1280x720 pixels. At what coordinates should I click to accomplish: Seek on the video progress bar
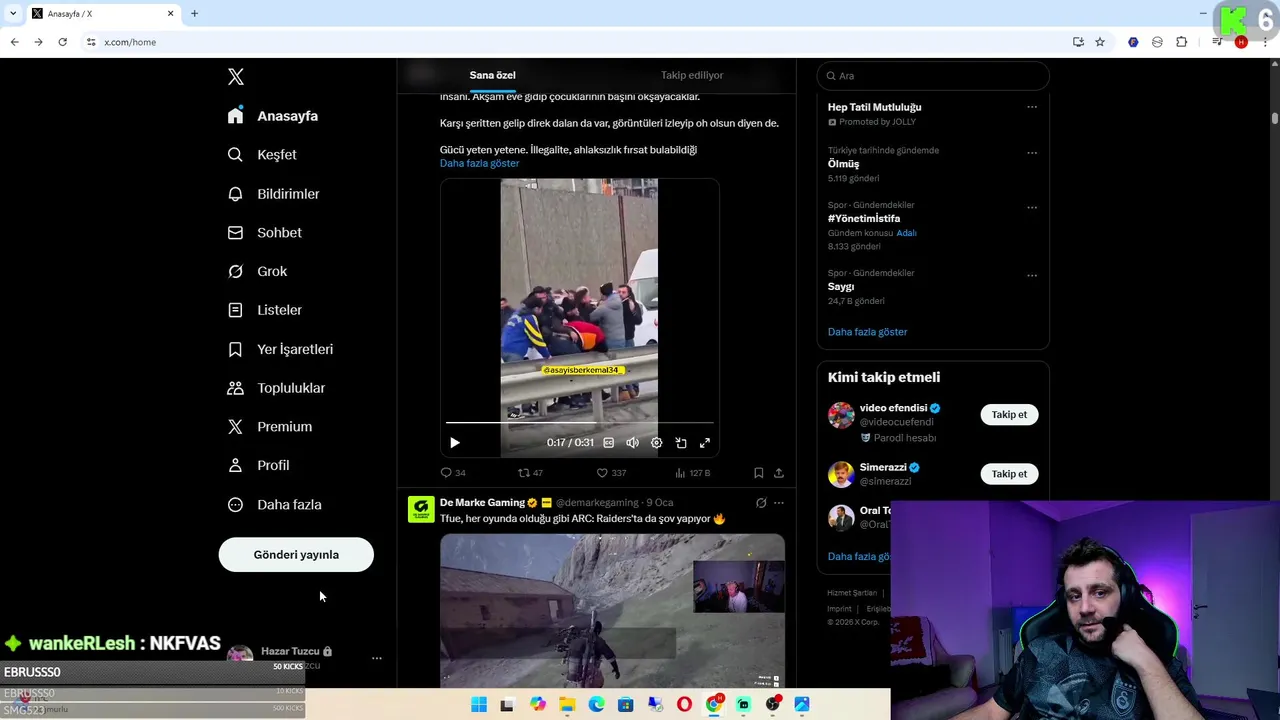tap(580, 423)
